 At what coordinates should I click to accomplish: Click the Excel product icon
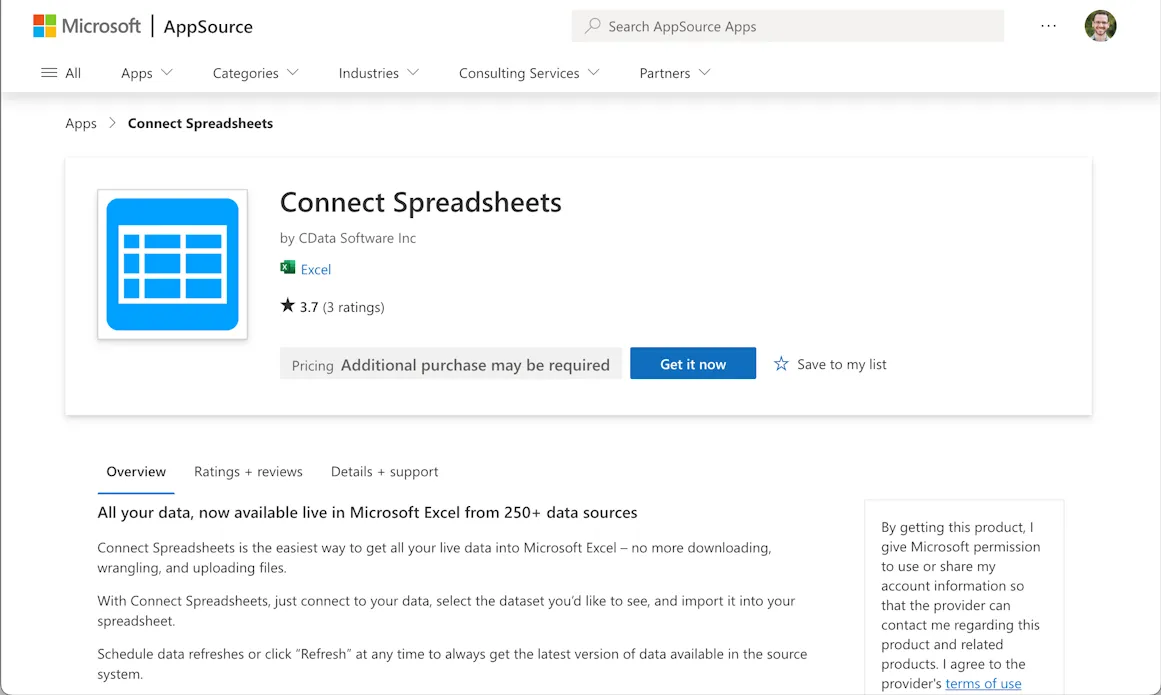click(x=288, y=269)
